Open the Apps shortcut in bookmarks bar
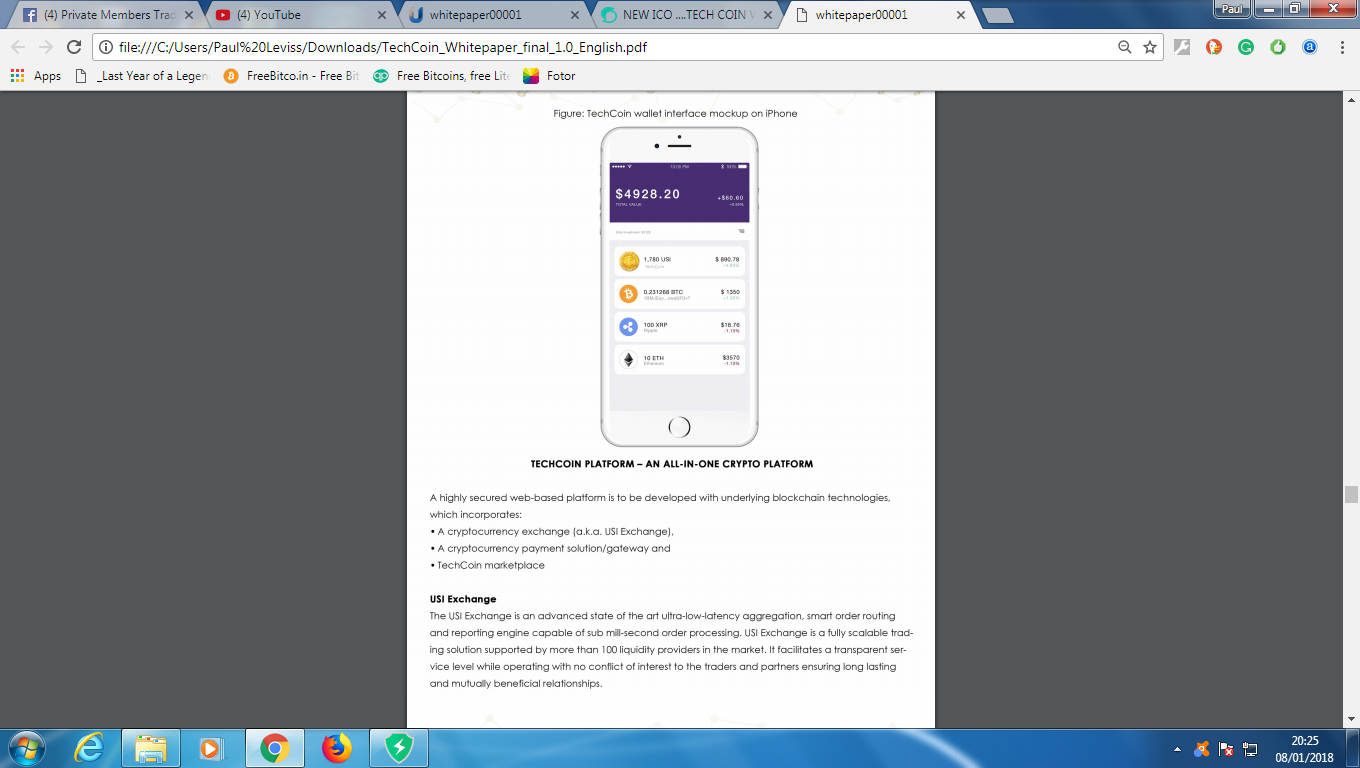The height and width of the screenshot is (768, 1360). coord(36,76)
